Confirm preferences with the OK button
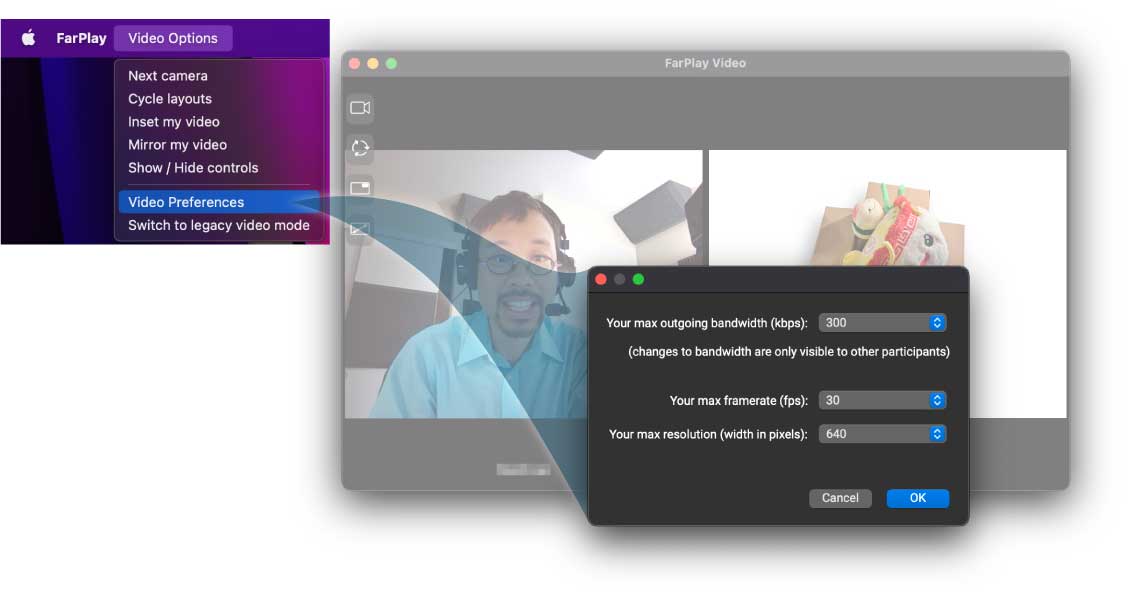This screenshot has width=1132, height=596. point(917,498)
